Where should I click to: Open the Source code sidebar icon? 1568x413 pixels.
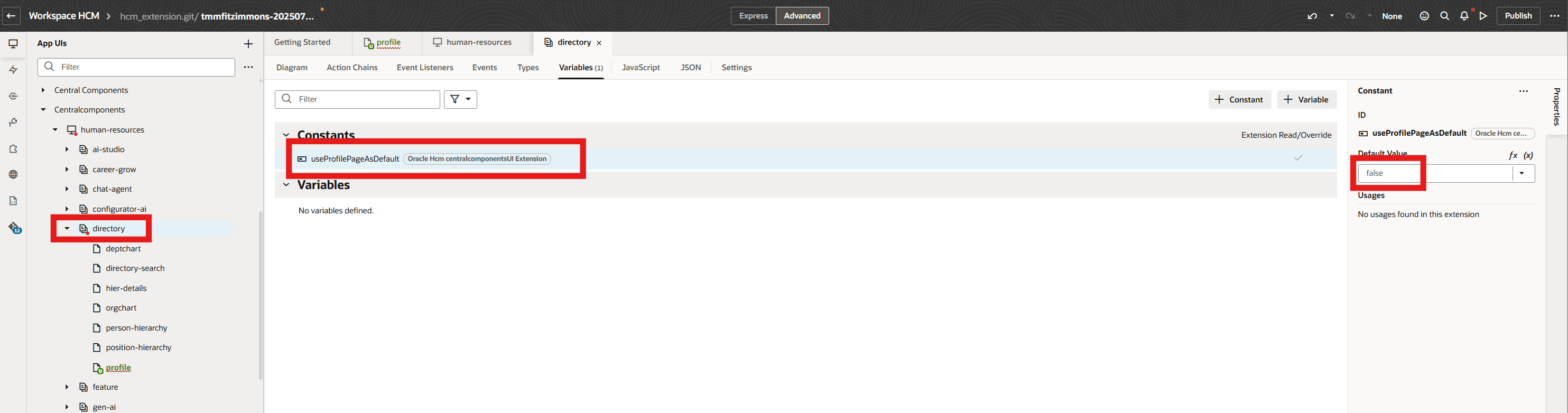click(13, 201)
